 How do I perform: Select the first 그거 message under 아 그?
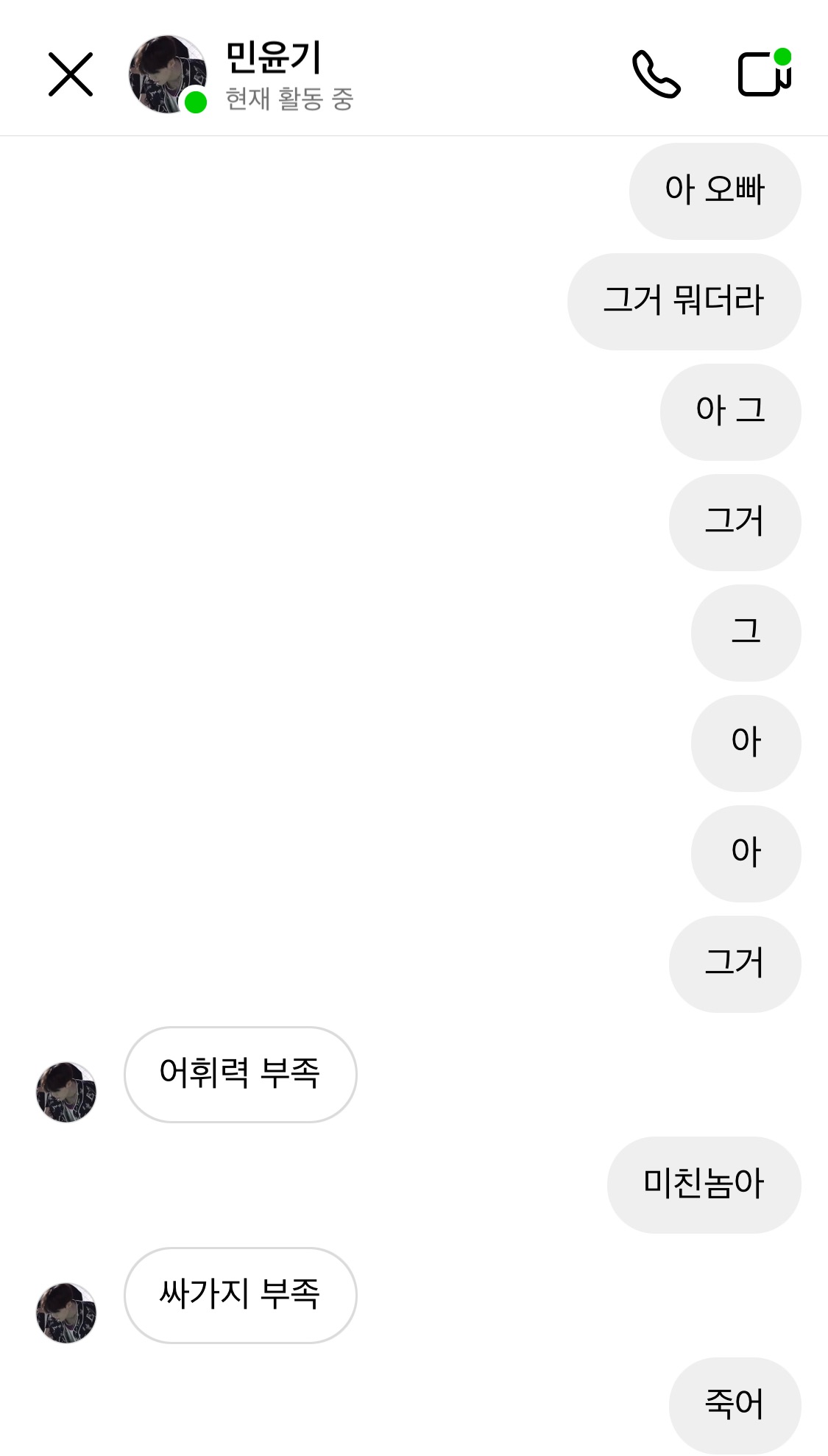pyautogui.click(x=735, y=522)
